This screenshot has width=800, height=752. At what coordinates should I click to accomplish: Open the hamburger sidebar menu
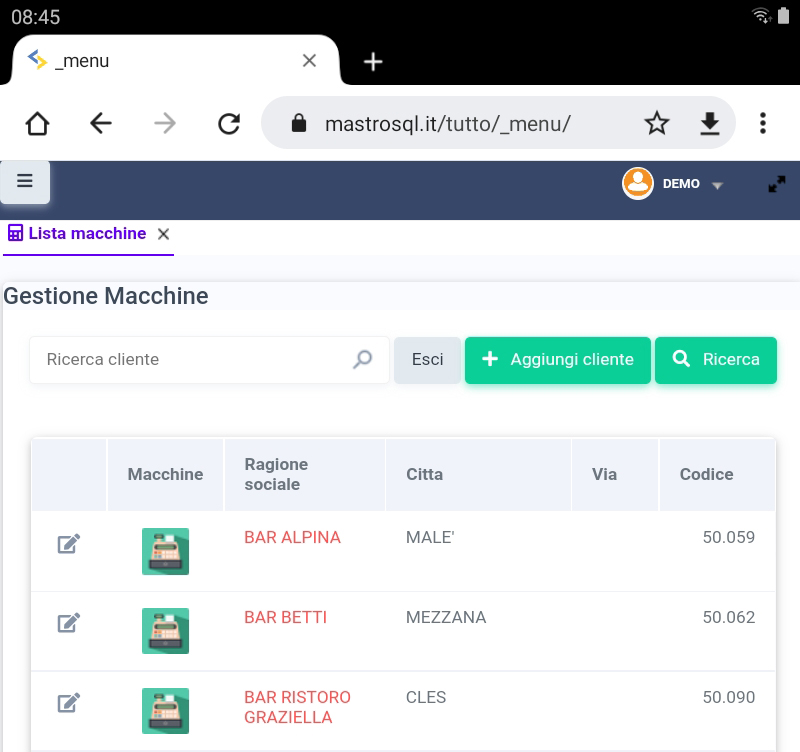(x=25, y=182)
